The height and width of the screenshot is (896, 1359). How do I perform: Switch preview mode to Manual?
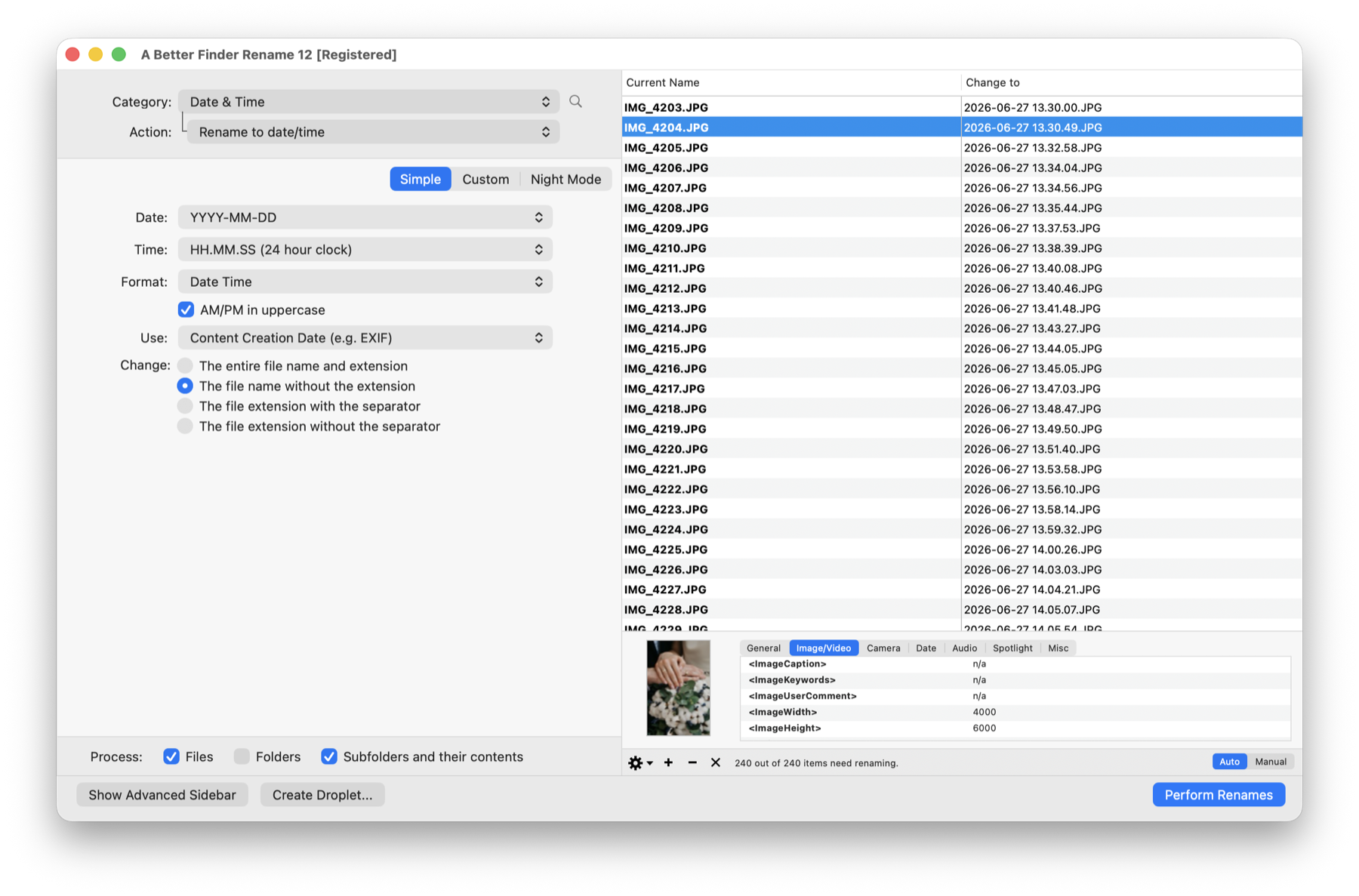pyautogui.click(x=1271, y=762)
